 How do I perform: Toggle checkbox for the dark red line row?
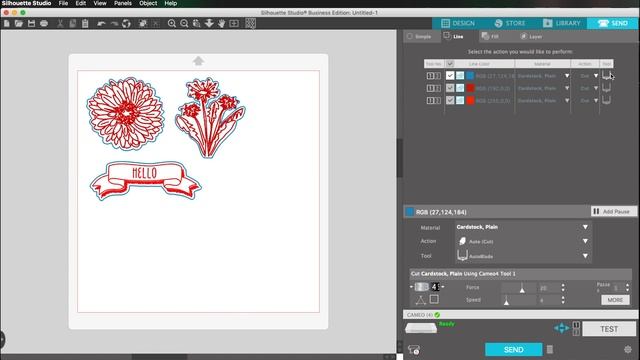pos(450,88)
